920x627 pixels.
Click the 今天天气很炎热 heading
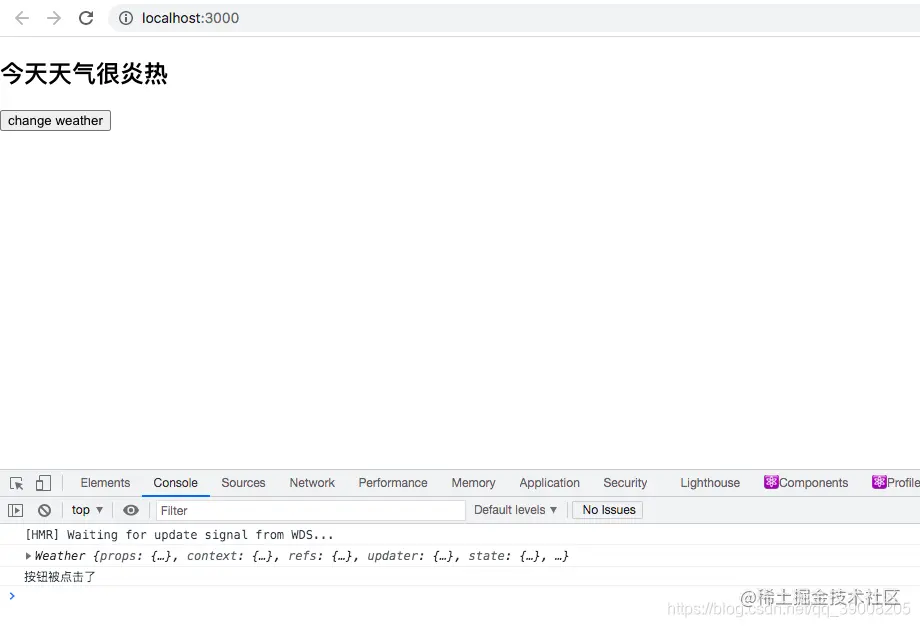84,74
